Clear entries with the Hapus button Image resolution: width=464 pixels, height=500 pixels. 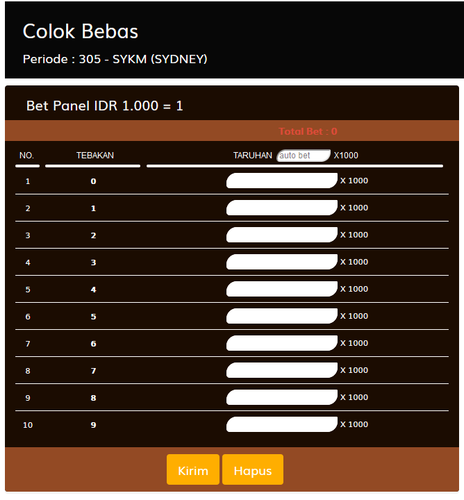[x=253, y=469]
